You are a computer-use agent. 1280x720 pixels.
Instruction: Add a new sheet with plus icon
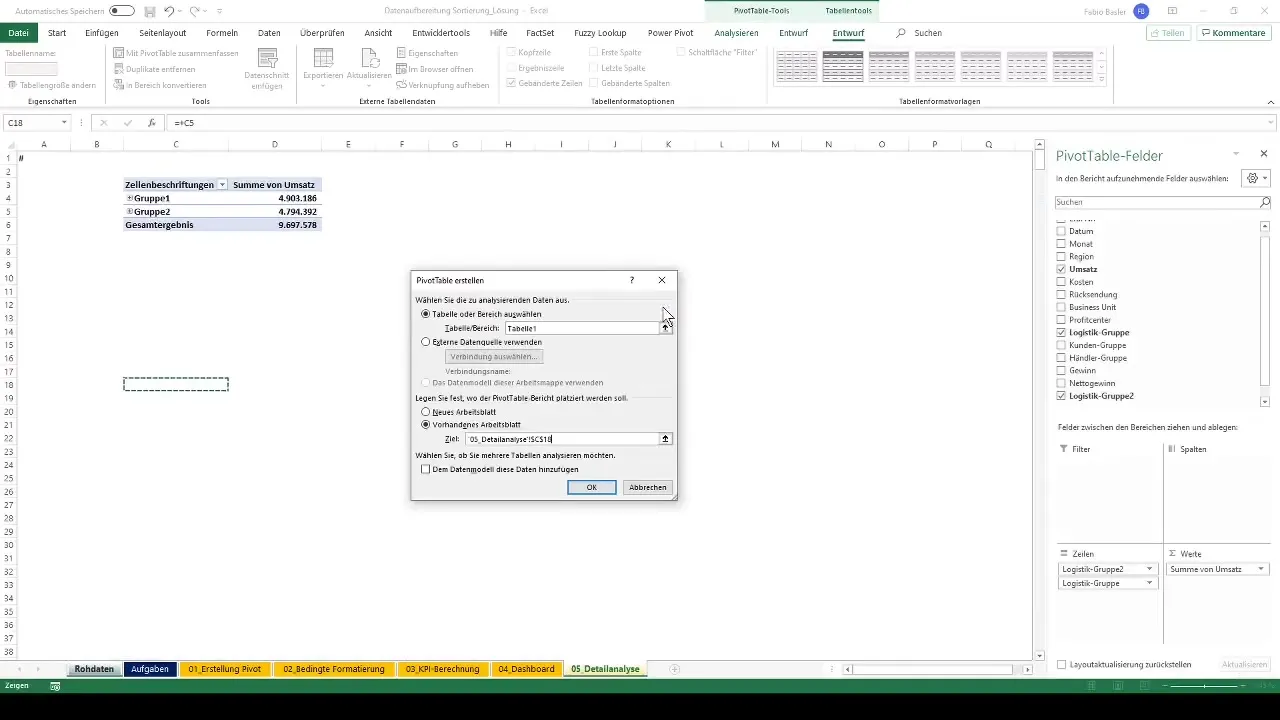(675, 669)
